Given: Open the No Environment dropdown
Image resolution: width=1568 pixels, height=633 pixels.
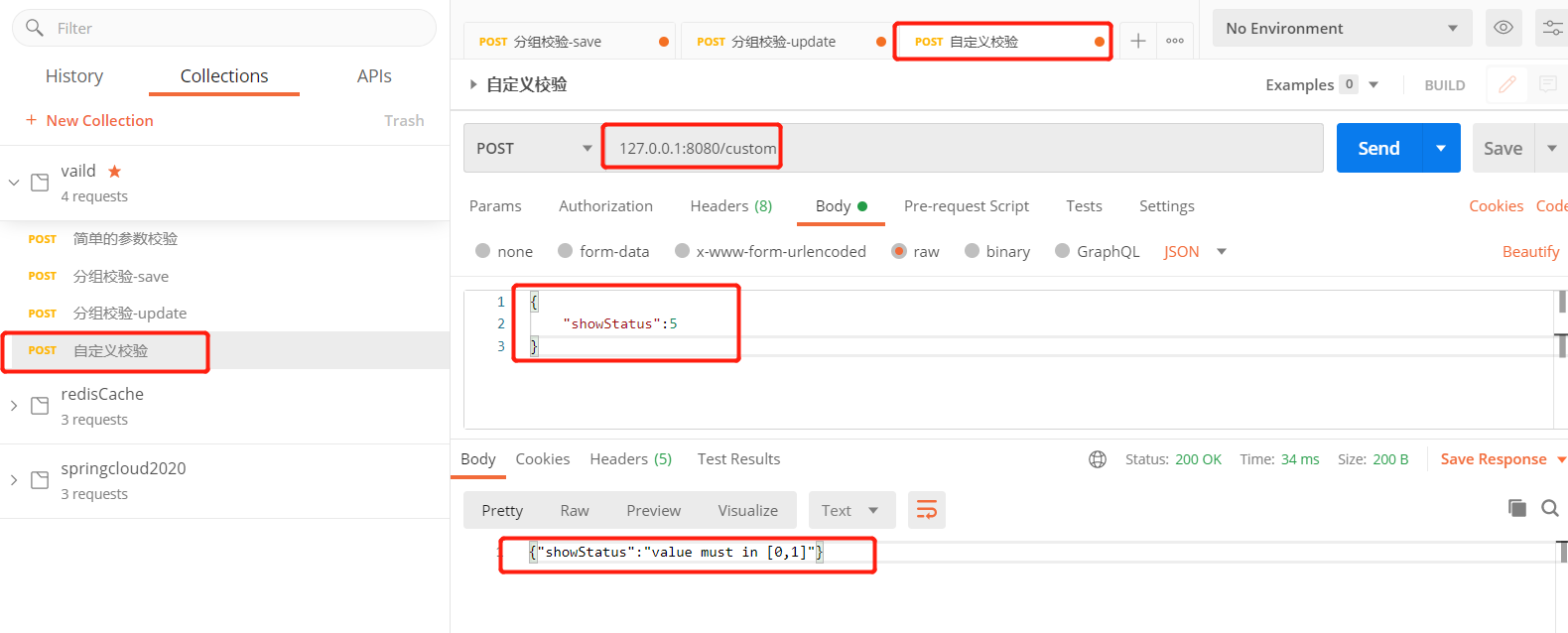Looking at the screenshot, I should (x=1342, y=28).
